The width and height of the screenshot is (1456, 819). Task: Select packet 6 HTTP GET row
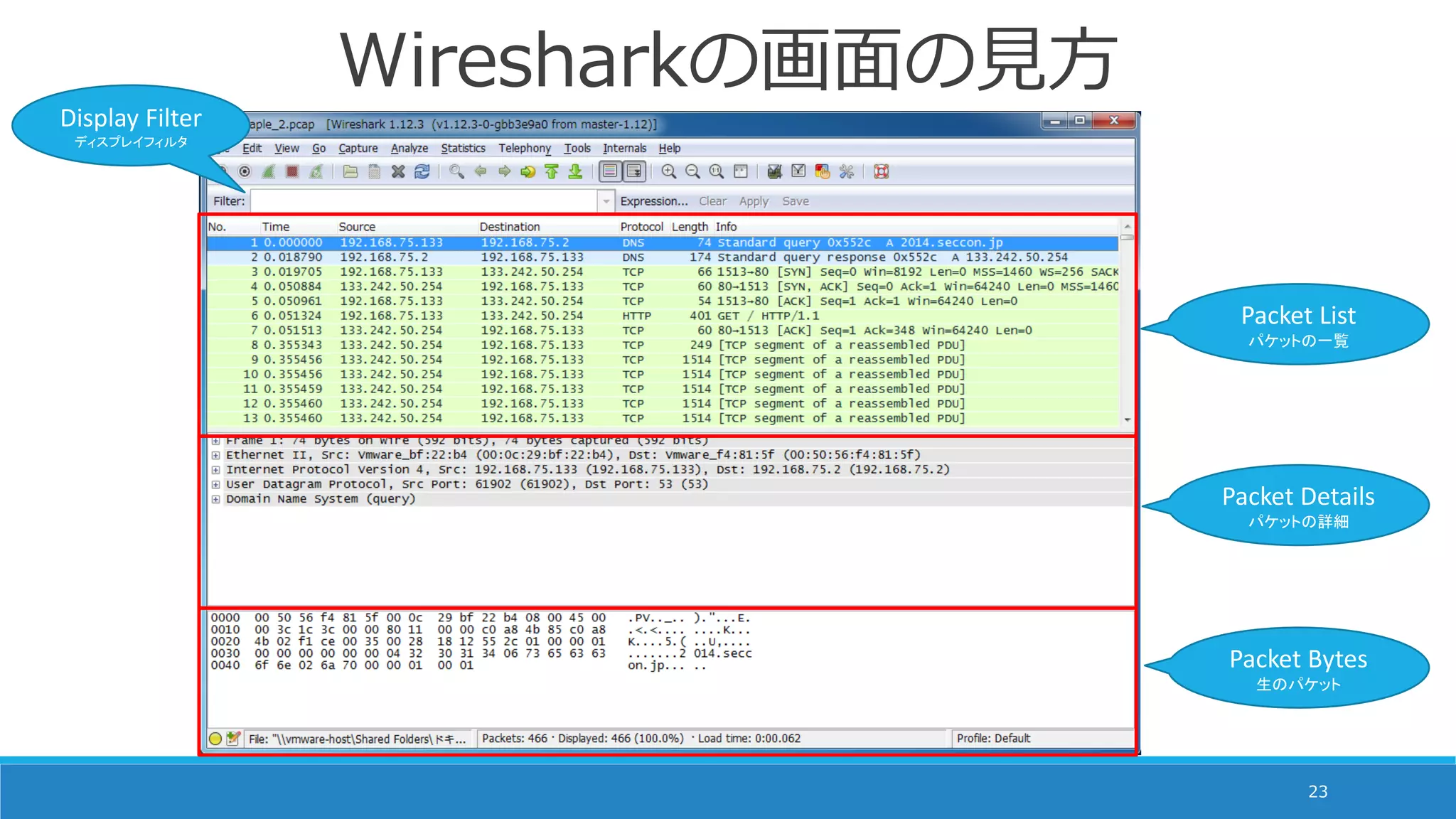pyautogui.click(x=663, y=316)
